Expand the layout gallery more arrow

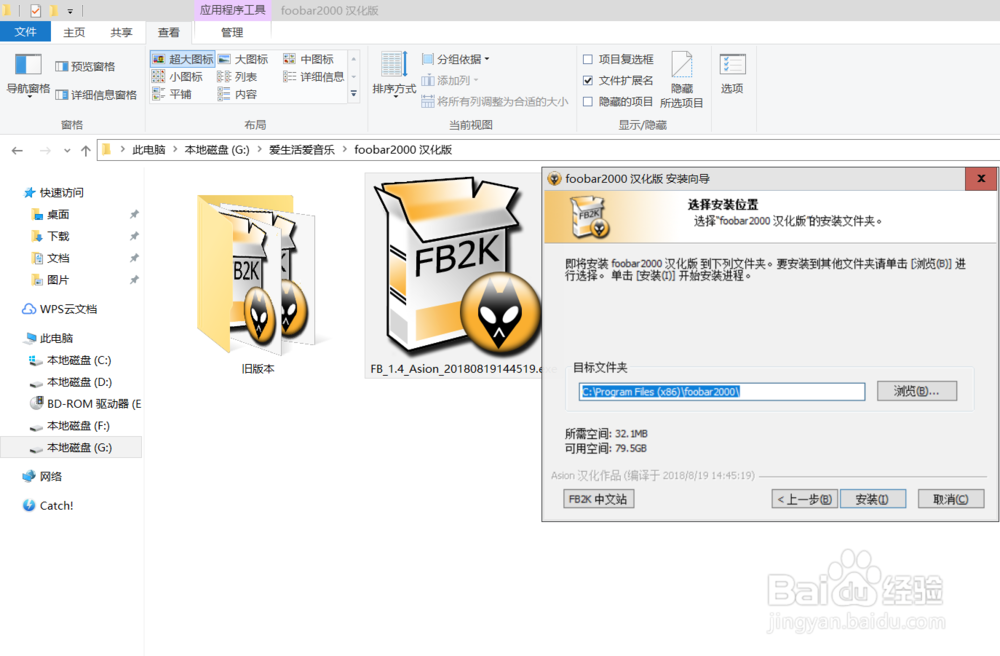pyautogui.click(x=353, y=94)
